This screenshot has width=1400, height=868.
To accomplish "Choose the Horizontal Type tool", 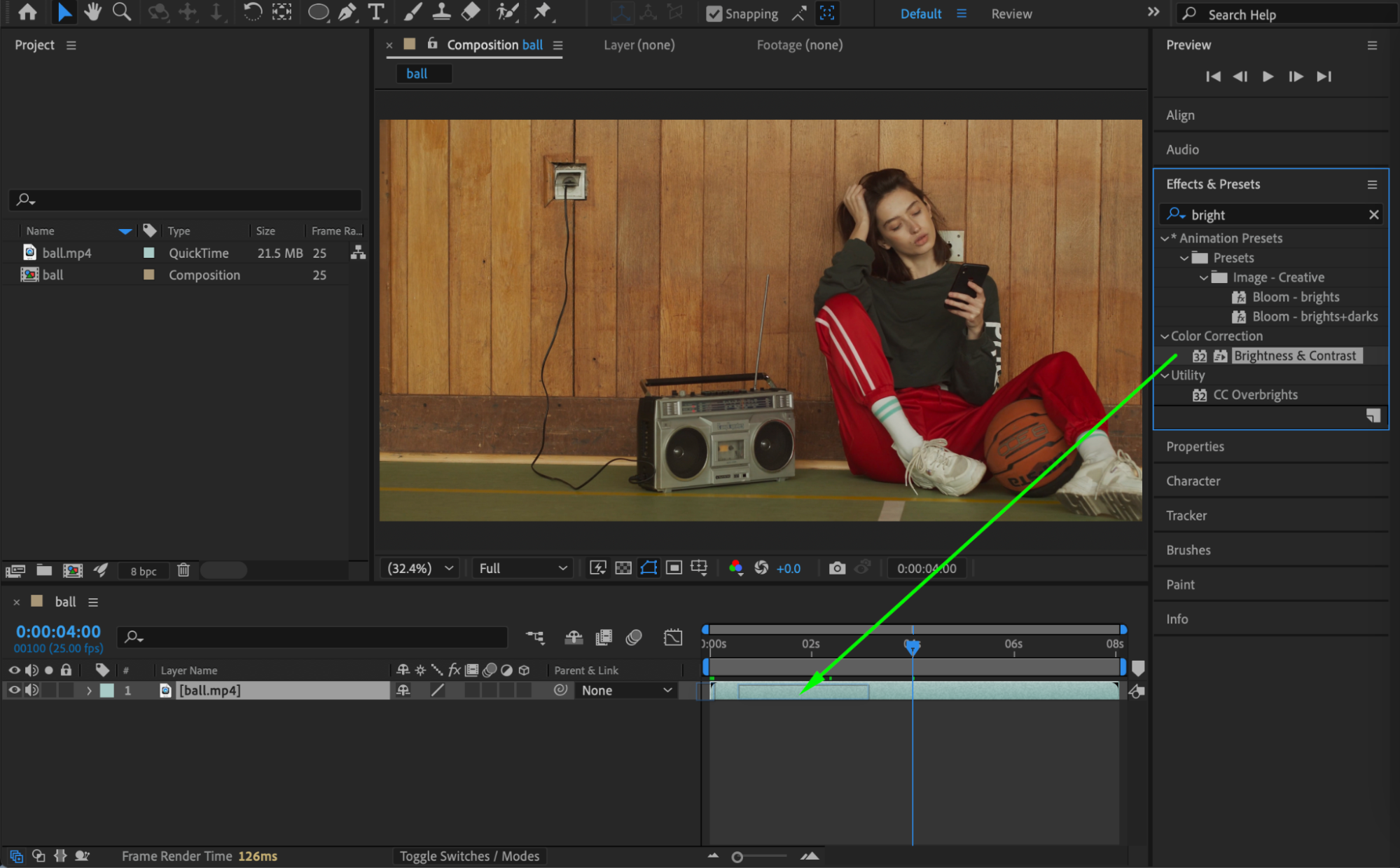I will click(x=376, y=12).
